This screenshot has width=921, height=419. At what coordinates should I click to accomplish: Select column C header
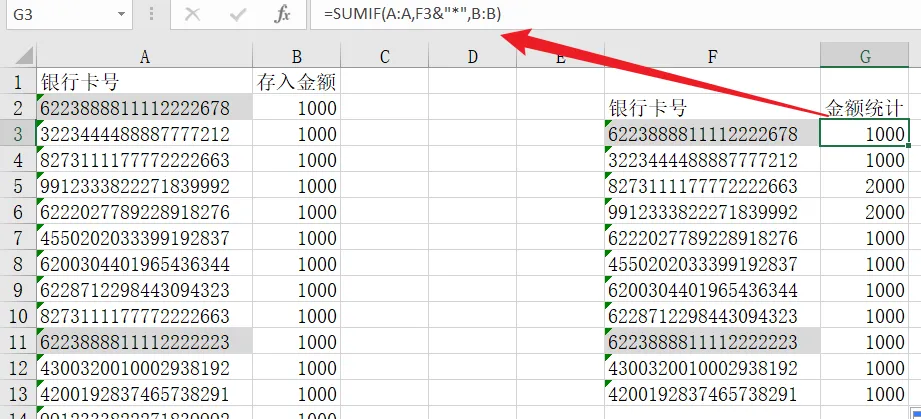pos(384,57)
